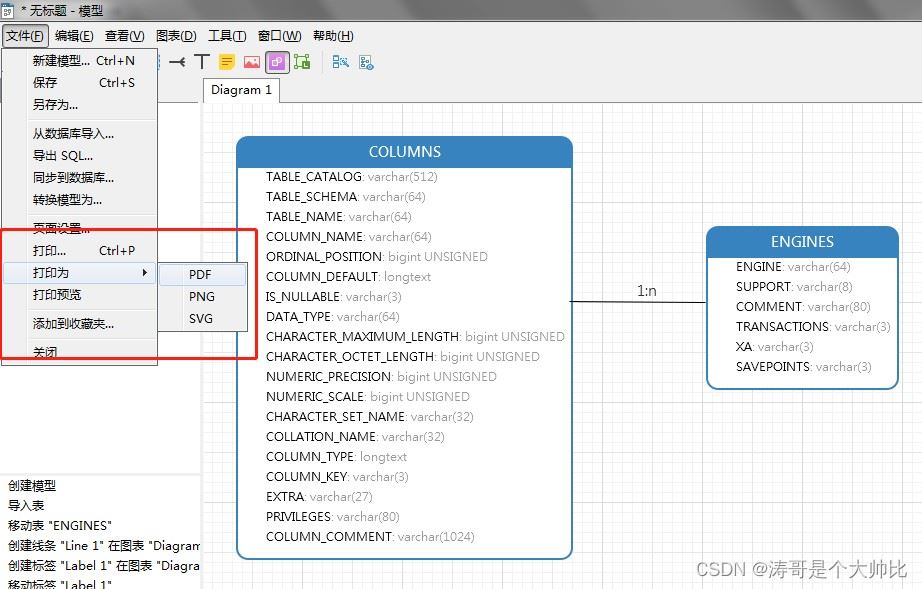Open the 工具(T) menu

pos(227,36)
